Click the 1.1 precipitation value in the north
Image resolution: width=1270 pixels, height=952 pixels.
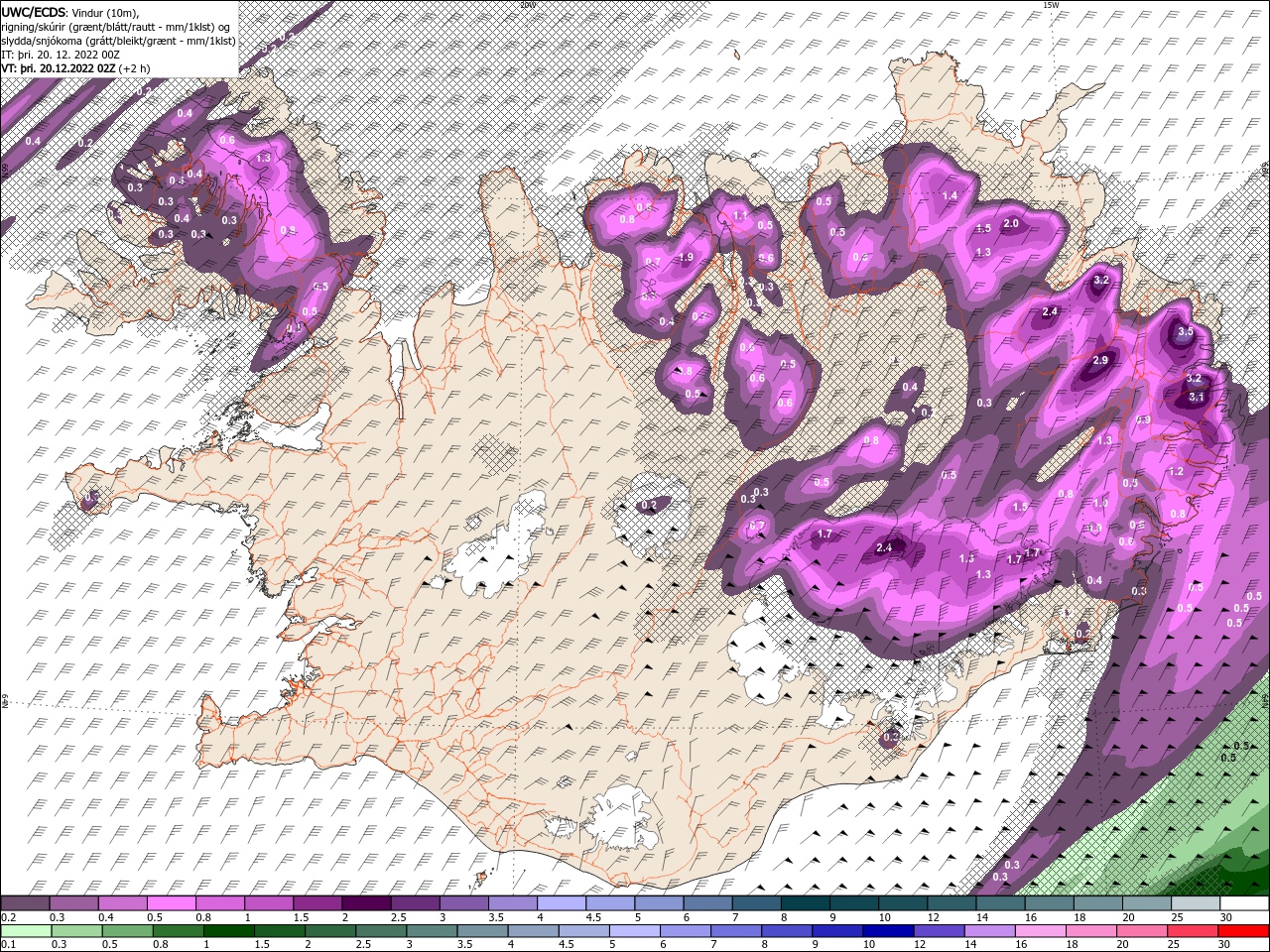tap(739, 215)
